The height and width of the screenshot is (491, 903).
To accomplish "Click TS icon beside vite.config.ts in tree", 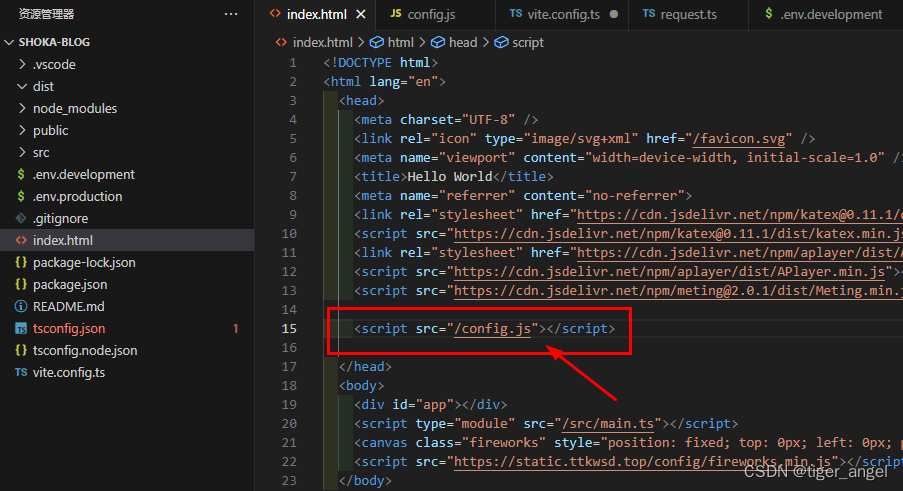I will 21,372.
